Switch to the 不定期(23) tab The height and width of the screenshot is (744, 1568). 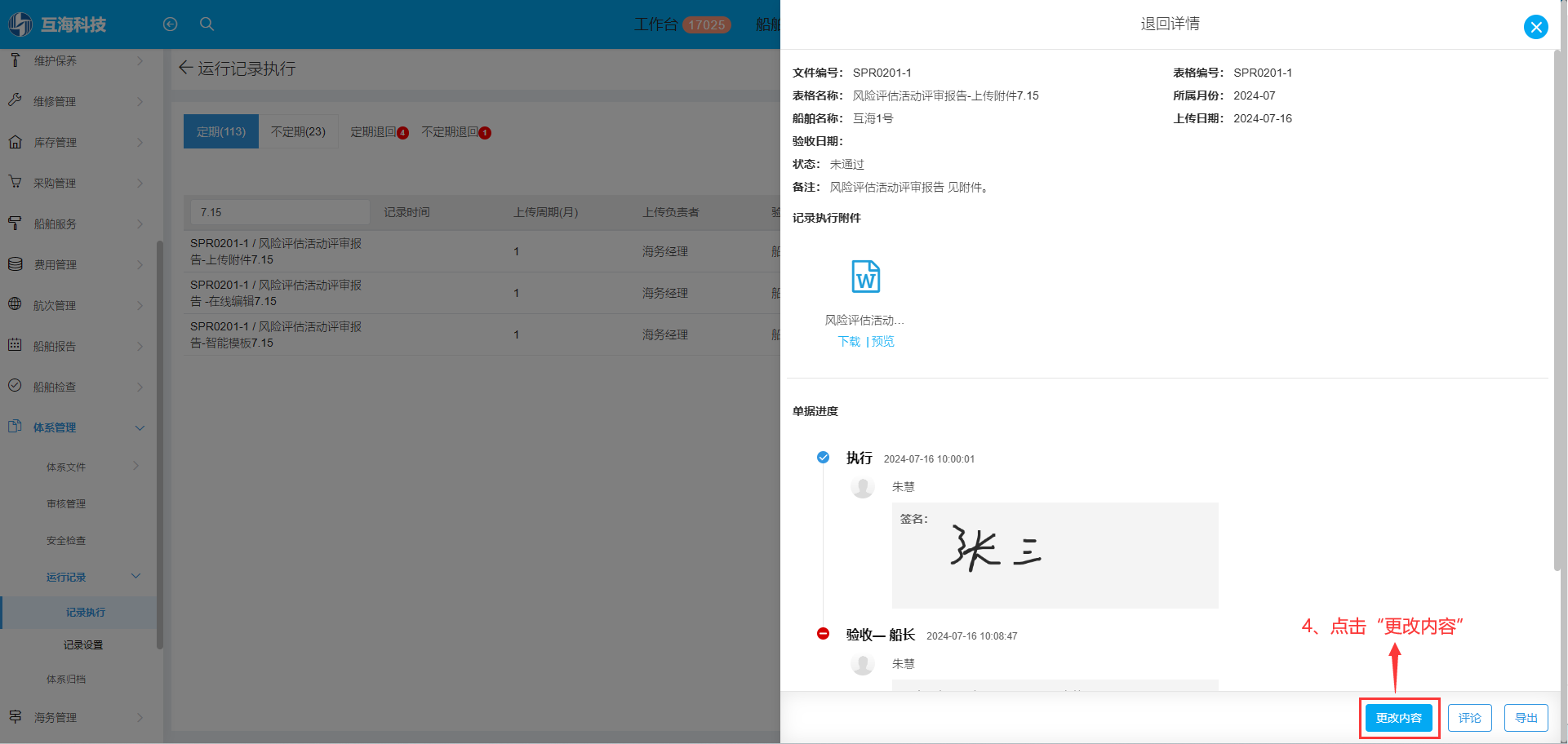pyautogui.click(x=298, y=131)
